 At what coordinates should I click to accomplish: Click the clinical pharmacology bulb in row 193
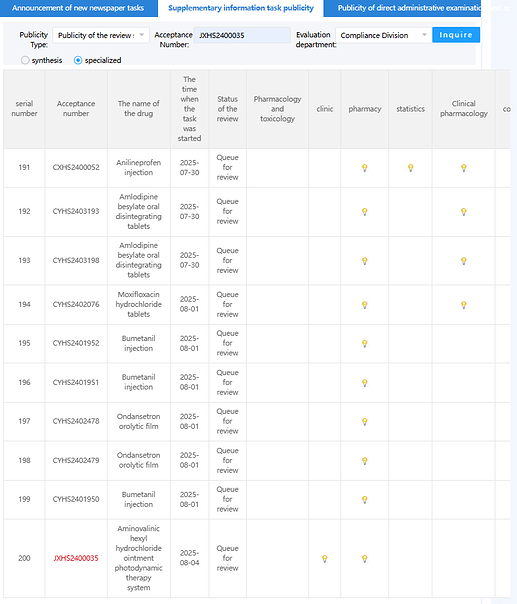tap(463, 261)
